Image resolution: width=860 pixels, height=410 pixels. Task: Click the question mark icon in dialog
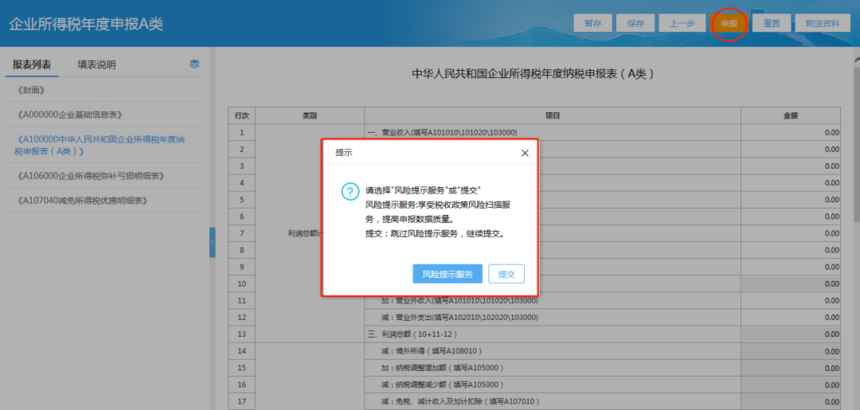350,191
